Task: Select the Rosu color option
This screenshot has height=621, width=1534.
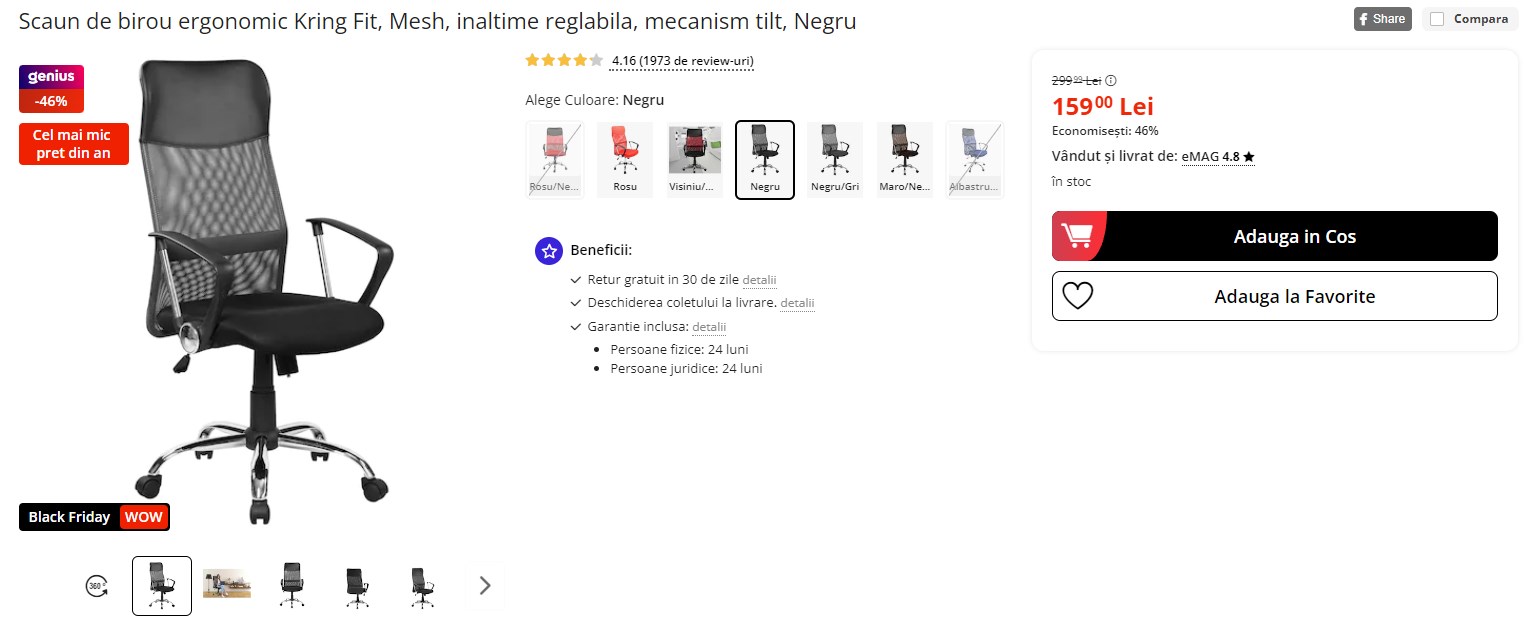Action: coord(624,158)
